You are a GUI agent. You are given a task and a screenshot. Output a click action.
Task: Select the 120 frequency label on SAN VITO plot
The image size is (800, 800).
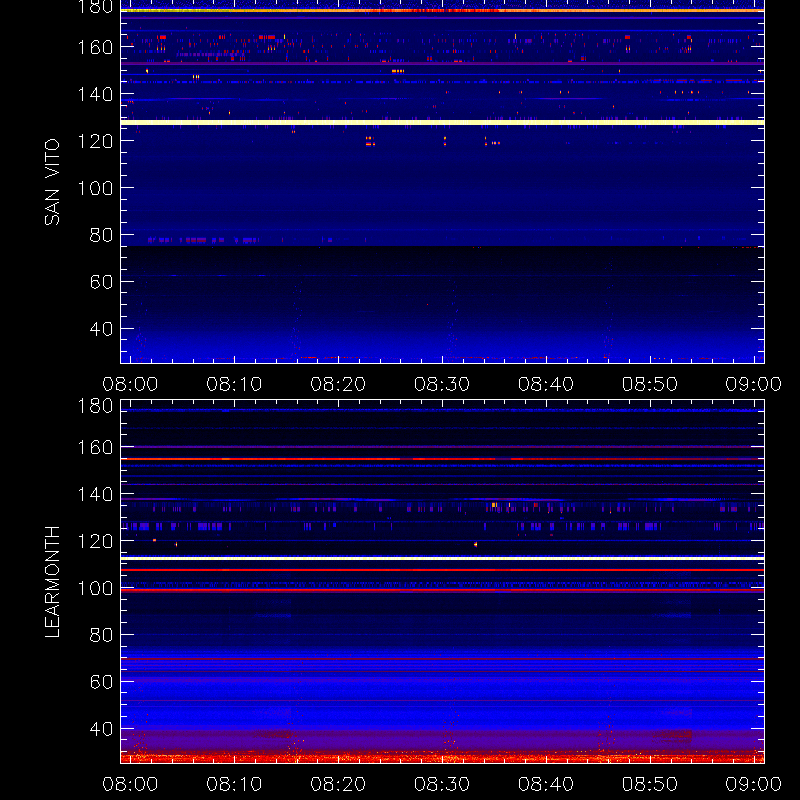click(x=95, y=141)
